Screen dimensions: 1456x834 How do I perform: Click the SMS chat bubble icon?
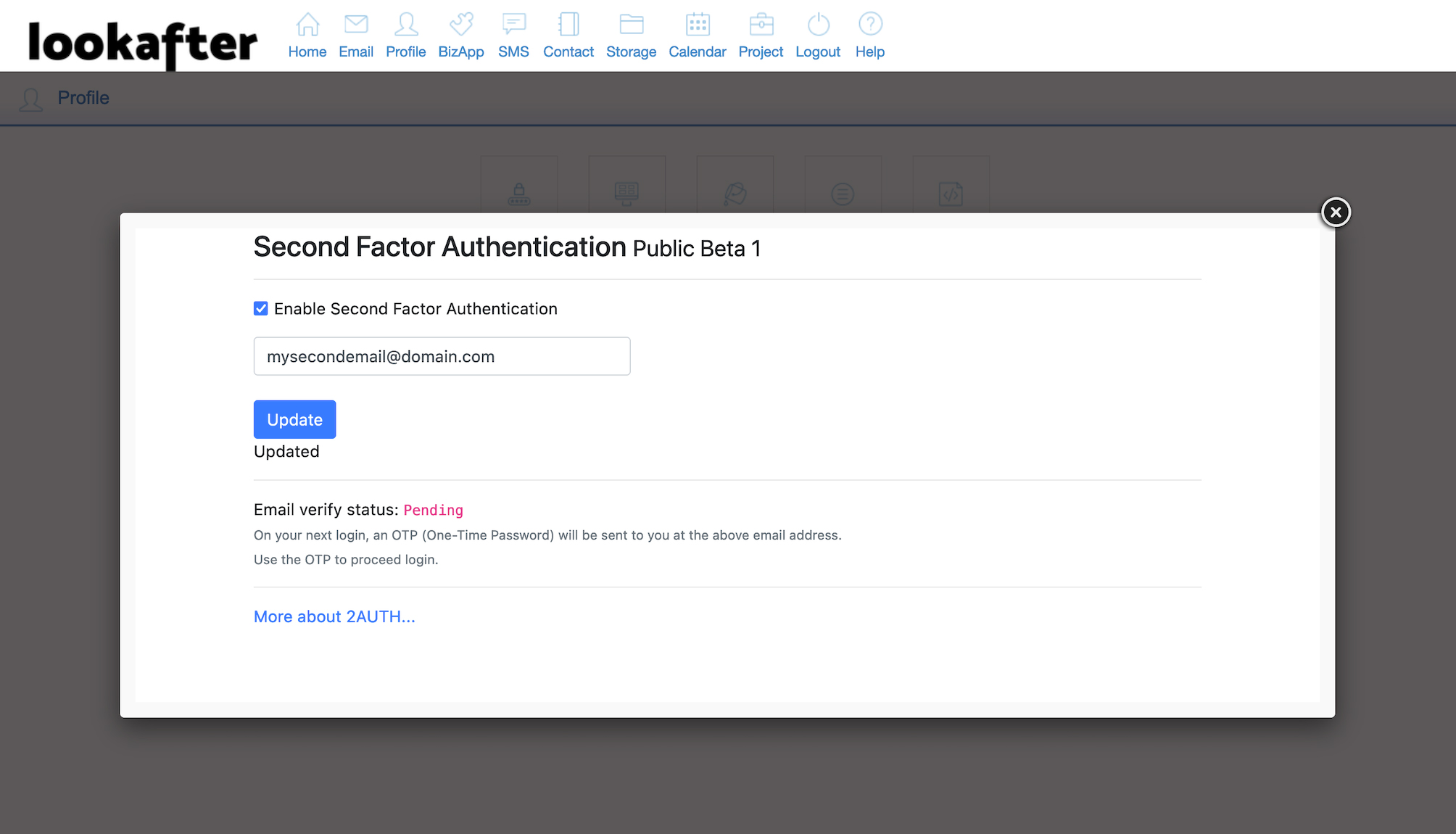[513, 25]
